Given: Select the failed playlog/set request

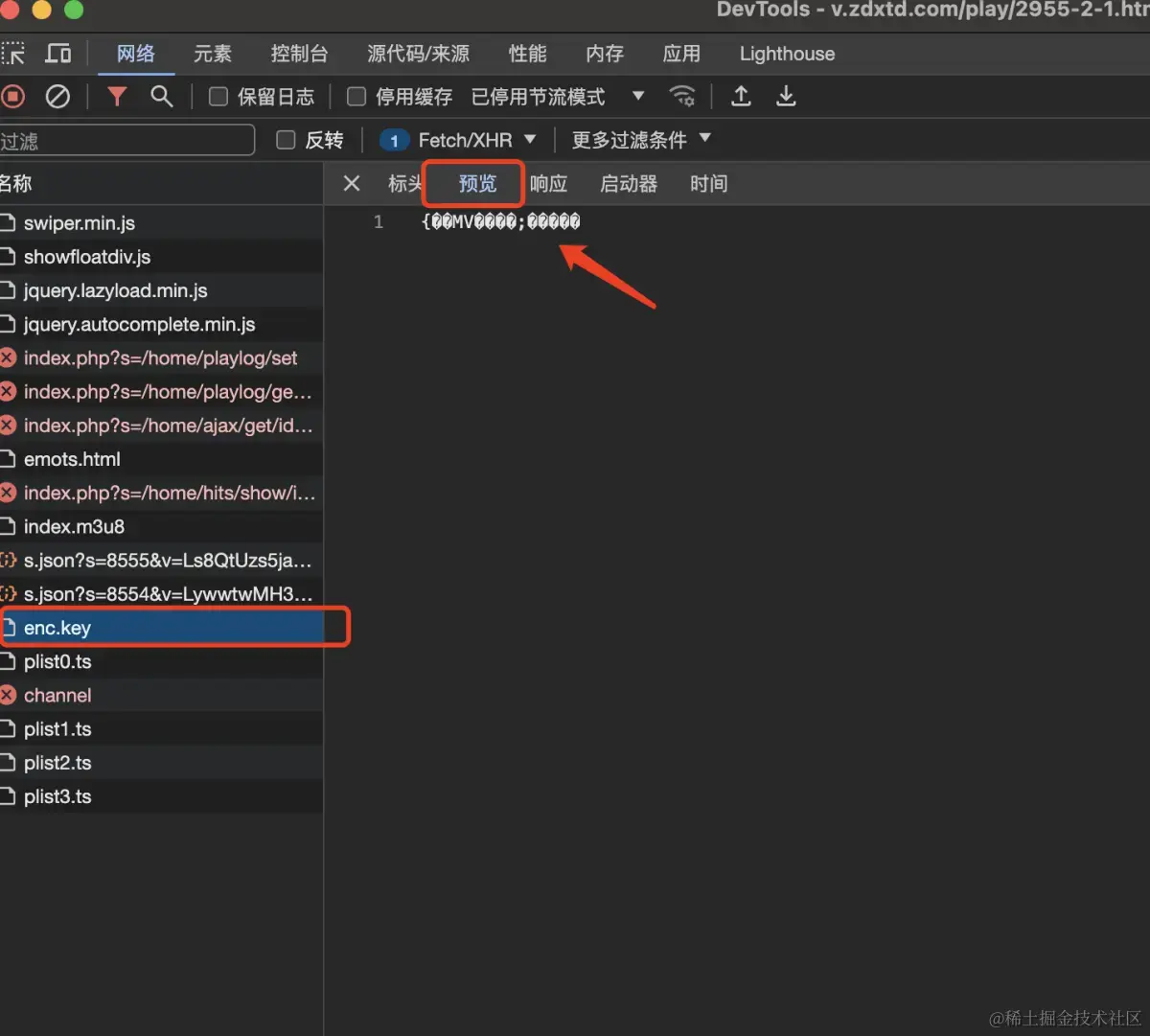Looking at the screenshot, I should [x=161, y=357].
